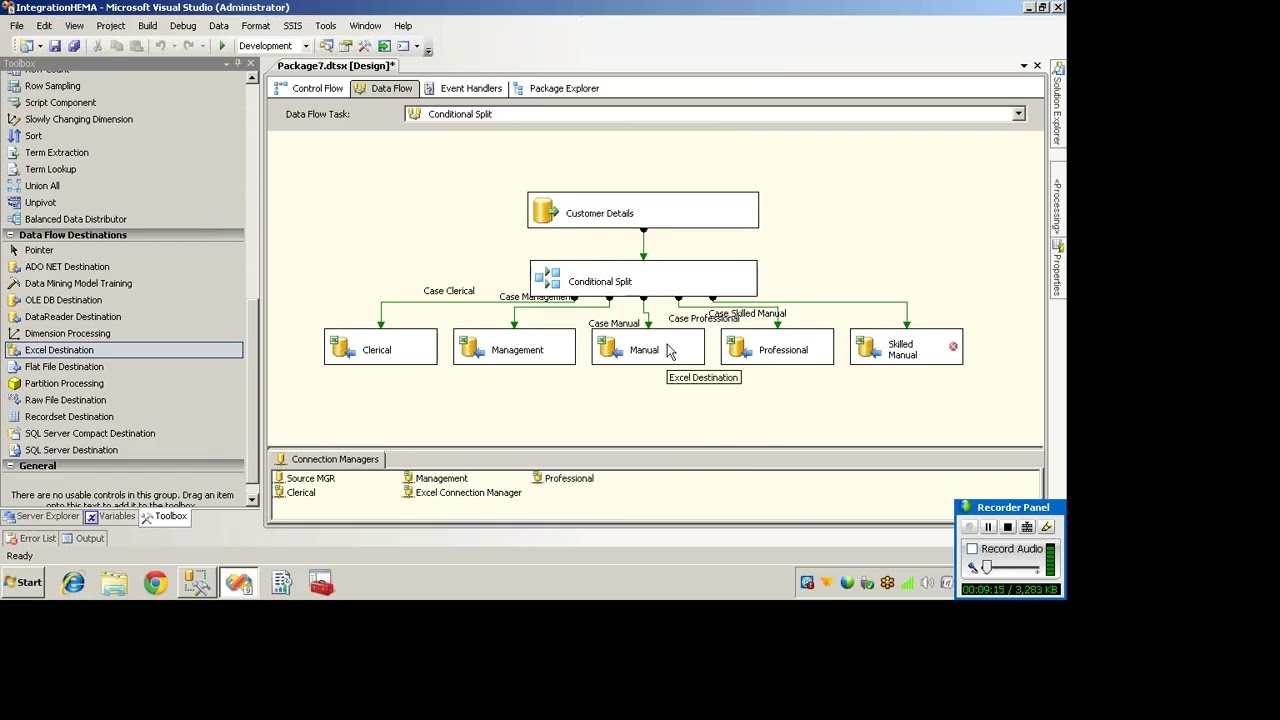The width and height of the screenshot is (1280, 720).
Task: Click the volume speaker tray icon
Action: 927,583
